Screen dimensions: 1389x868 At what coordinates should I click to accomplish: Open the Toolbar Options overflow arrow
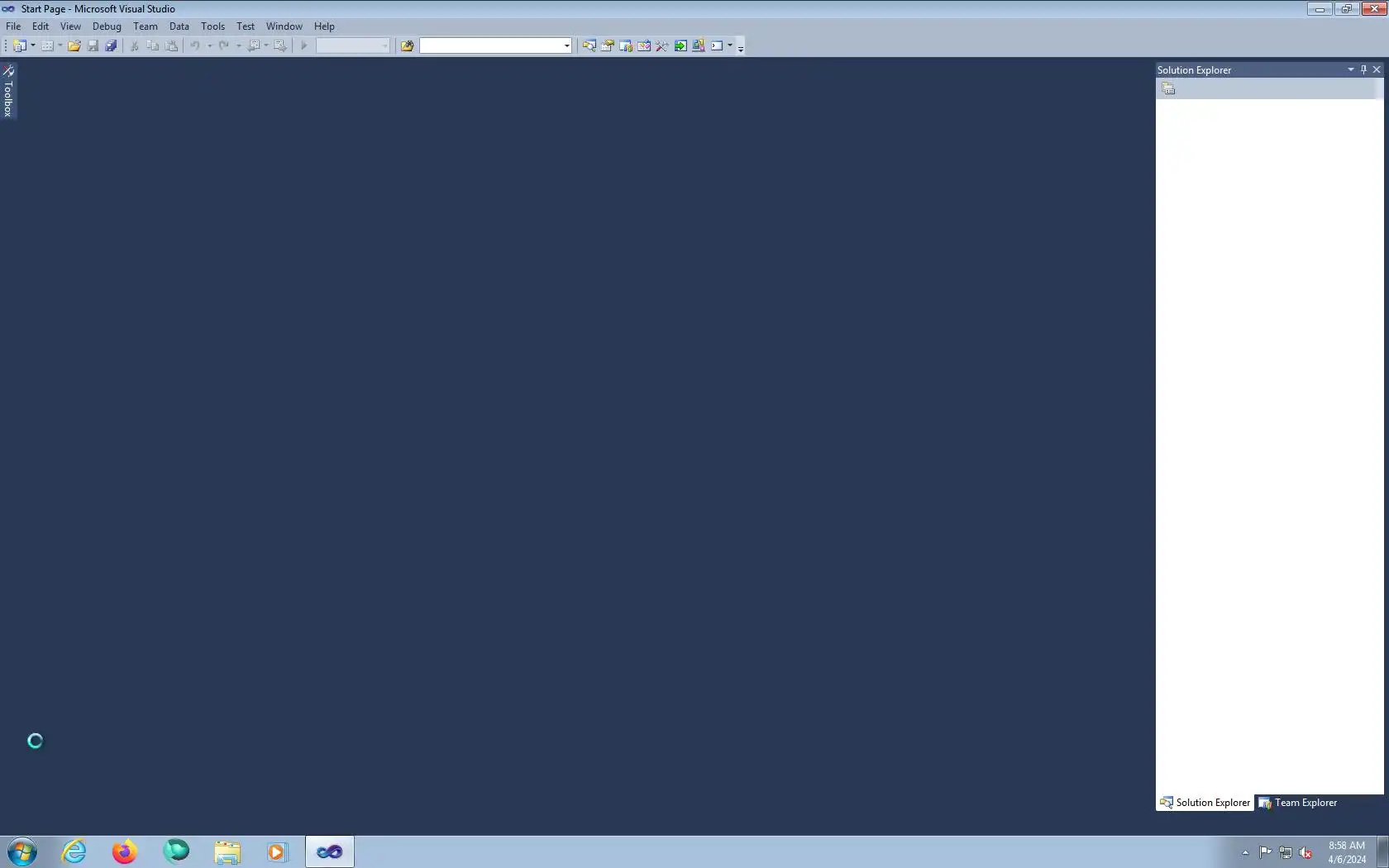(741, 47)
